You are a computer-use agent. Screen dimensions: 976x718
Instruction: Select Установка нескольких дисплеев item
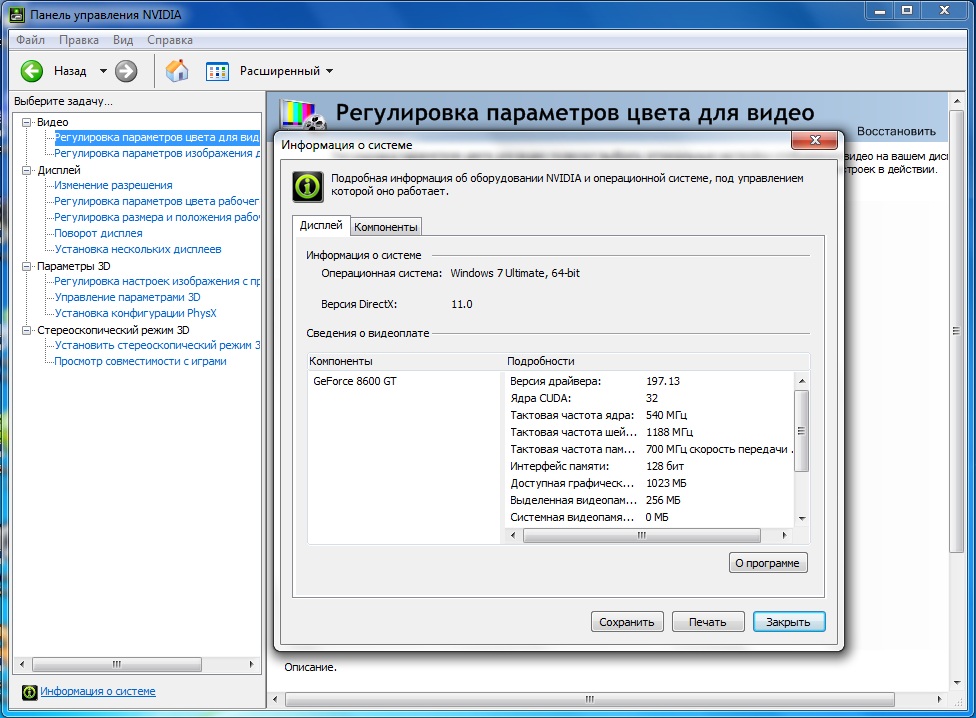pos(138,249)
